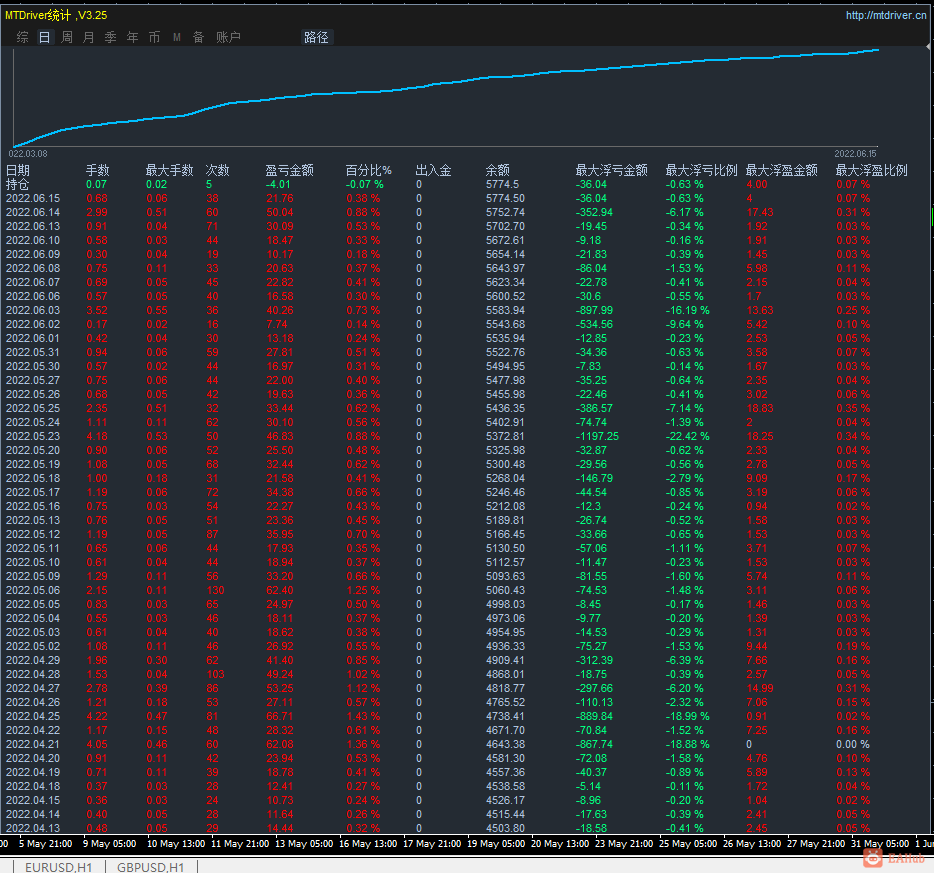Click the 盈亏金额 column header
The image size is (934, 873).
[x=289, y=170]
